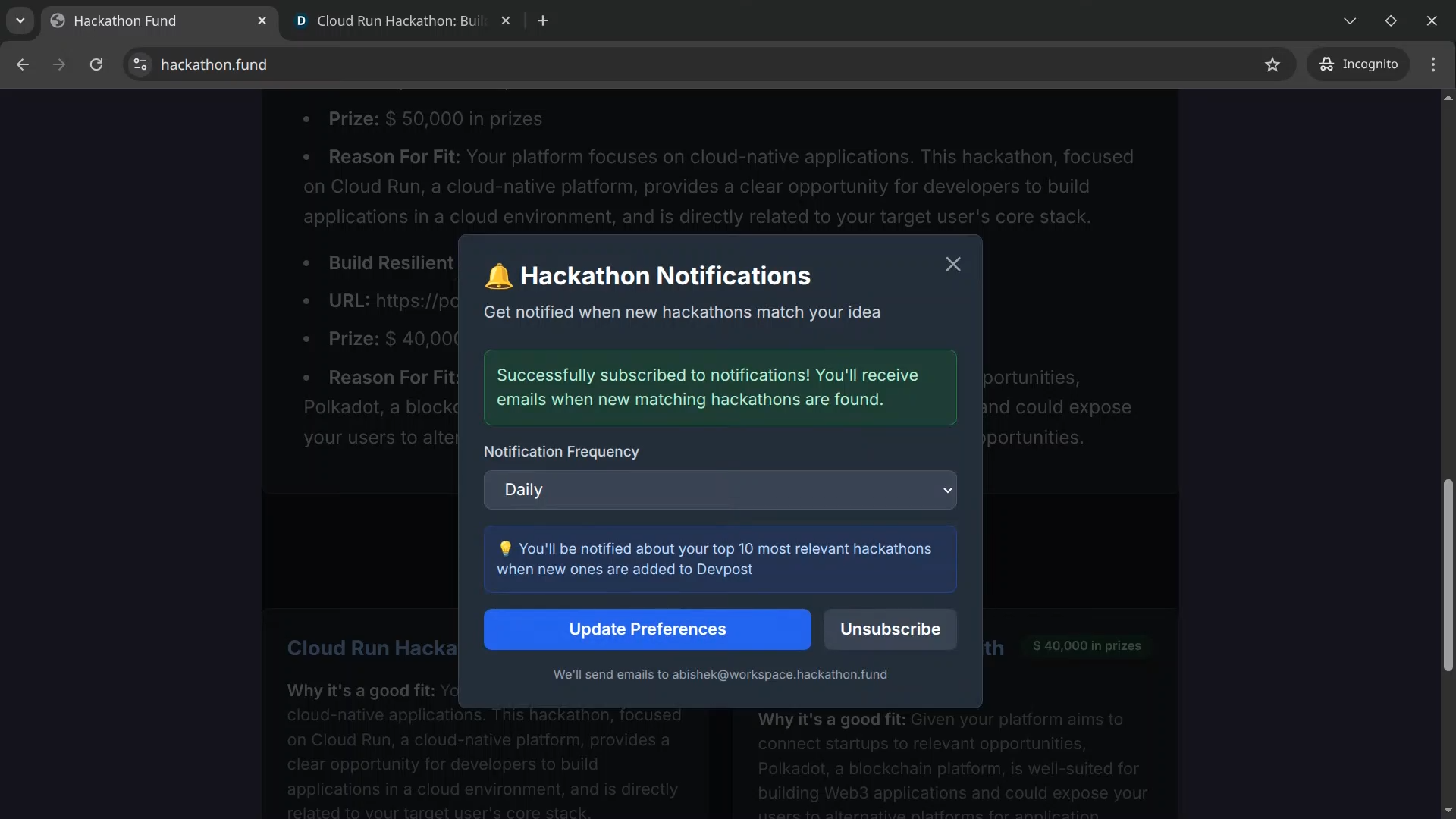Screen dimensions: 1456x819
Task: Open a new tab with plus icon
Action: [543, 20]
